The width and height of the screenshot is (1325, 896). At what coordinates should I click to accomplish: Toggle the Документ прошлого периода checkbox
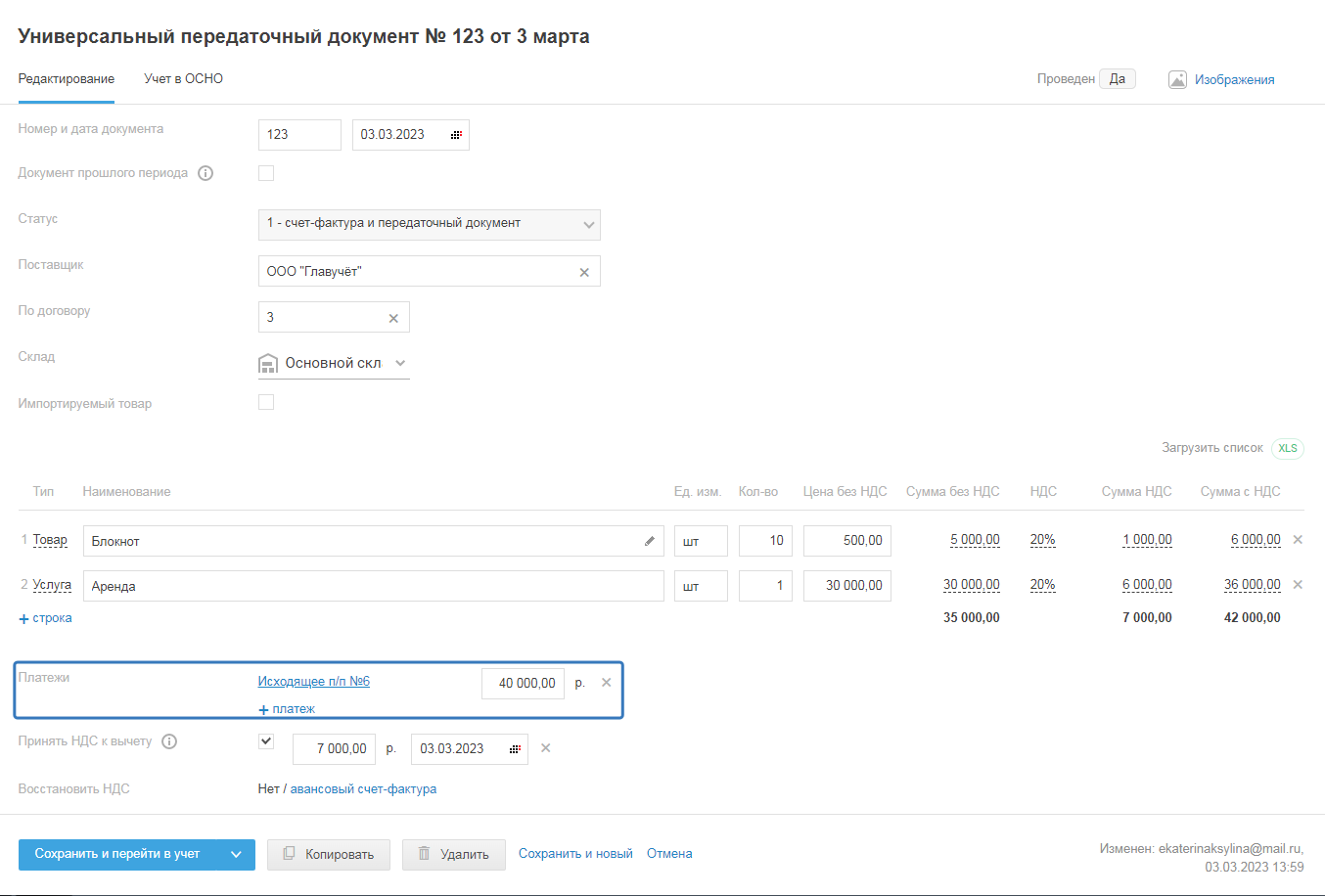[x=266, y=173]
